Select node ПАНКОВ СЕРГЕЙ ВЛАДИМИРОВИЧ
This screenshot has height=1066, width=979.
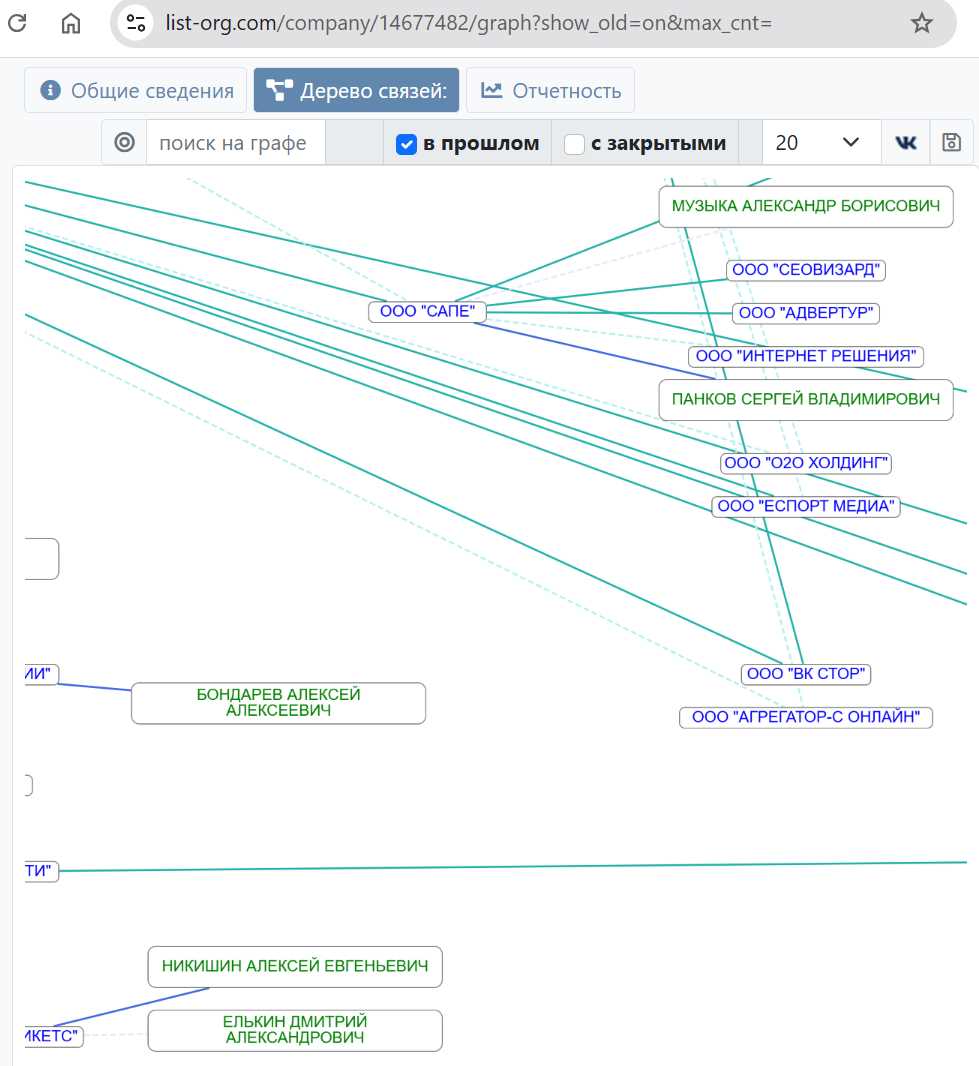point(806,399)
